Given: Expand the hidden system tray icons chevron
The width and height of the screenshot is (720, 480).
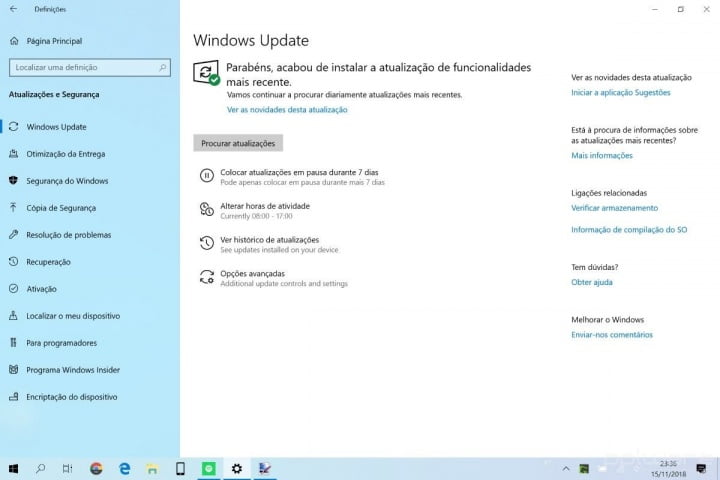Looking at the screenshot, I should tap(566, 469).
